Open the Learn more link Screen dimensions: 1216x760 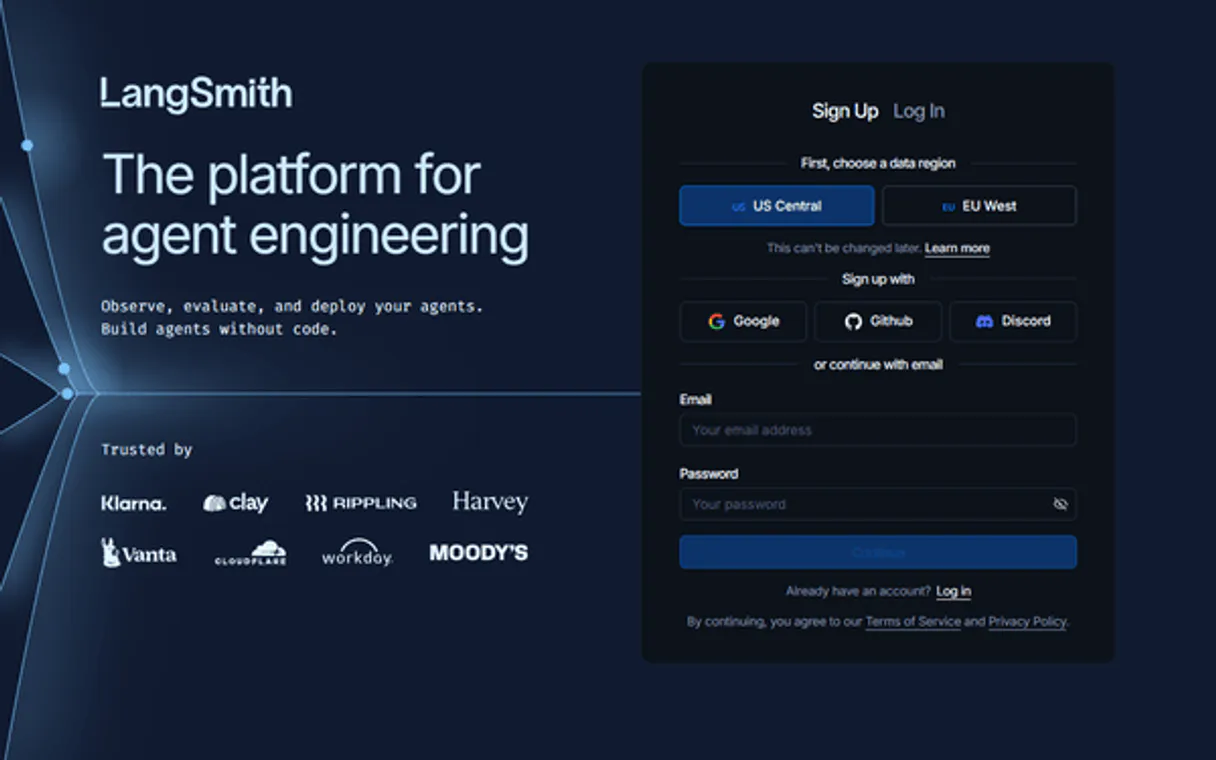(956, 248)
